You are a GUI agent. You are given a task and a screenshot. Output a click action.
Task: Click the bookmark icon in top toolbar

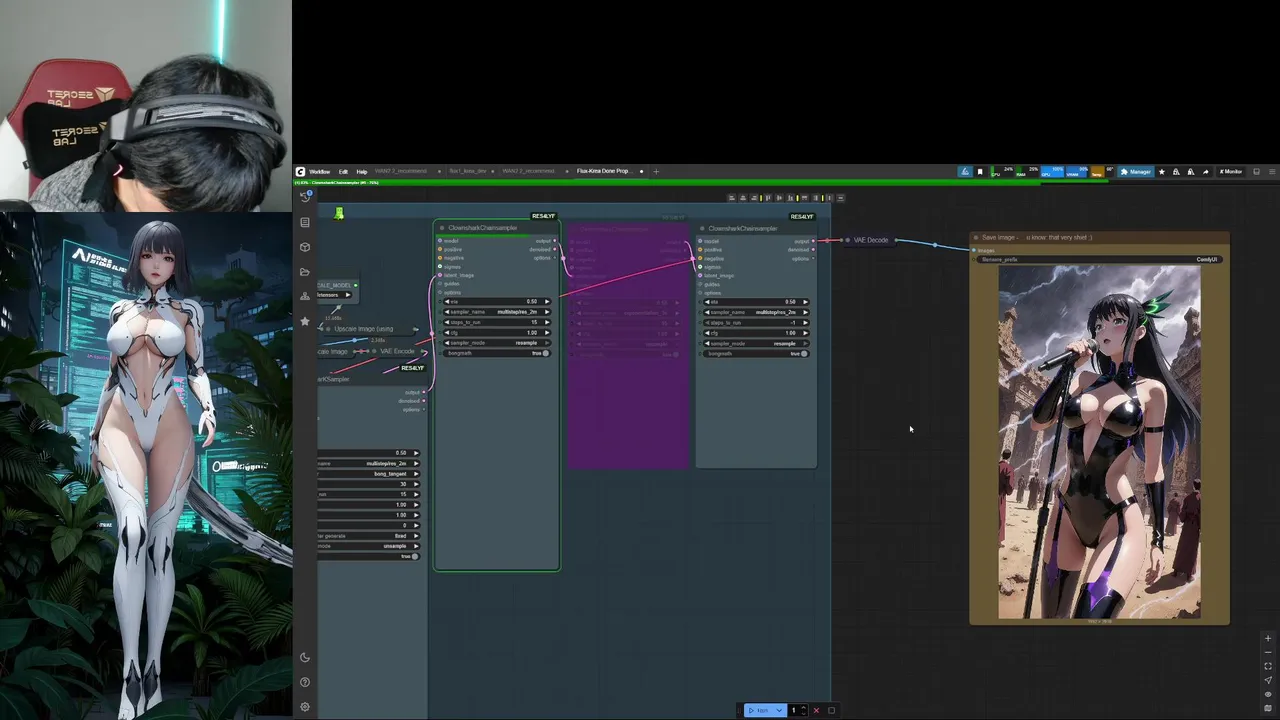(980, 172)
